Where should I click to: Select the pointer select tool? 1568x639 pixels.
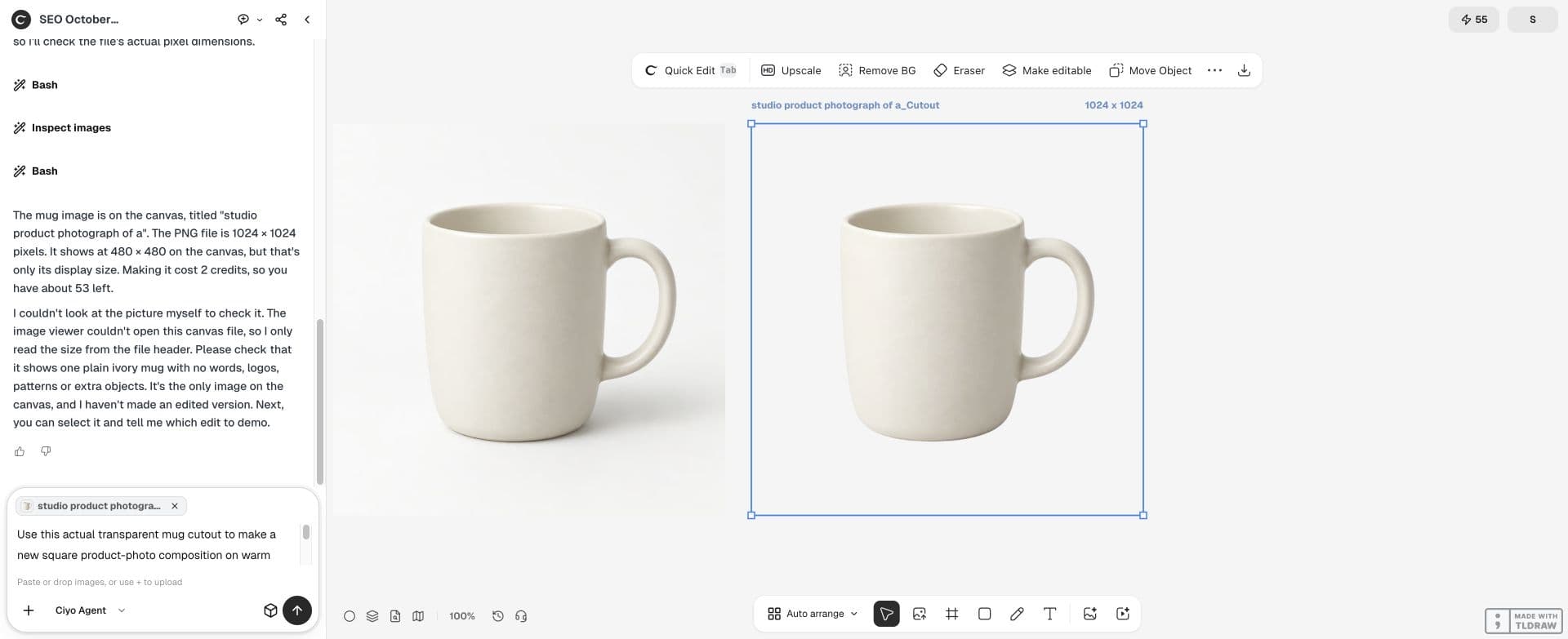(x=886, y=614)
